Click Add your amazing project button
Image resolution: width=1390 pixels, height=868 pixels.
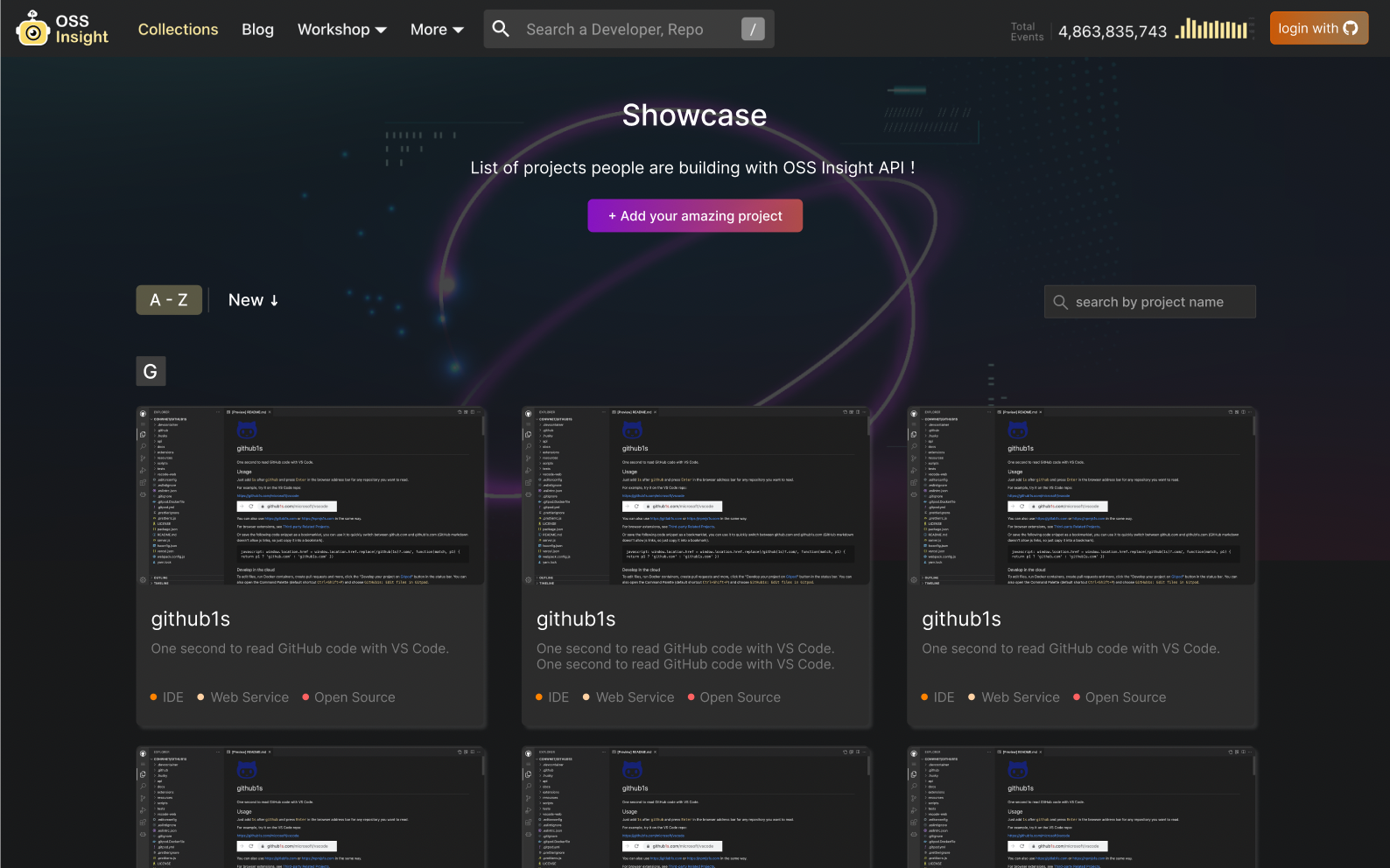[695, 215]
